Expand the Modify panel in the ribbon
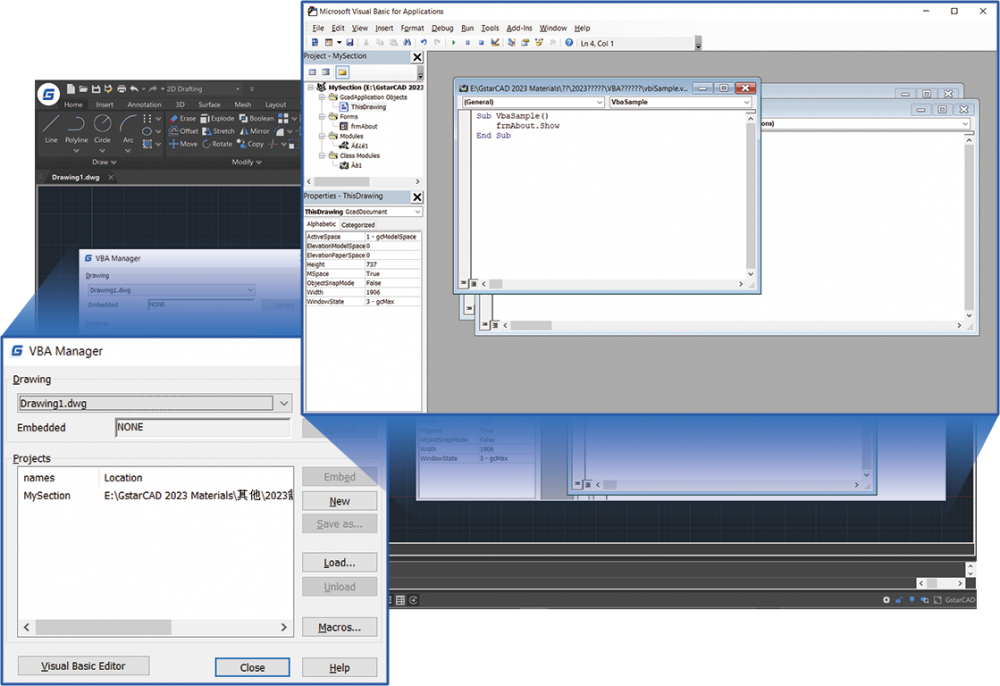This screenshot has height=686, width=1000. tap(246, 162)
